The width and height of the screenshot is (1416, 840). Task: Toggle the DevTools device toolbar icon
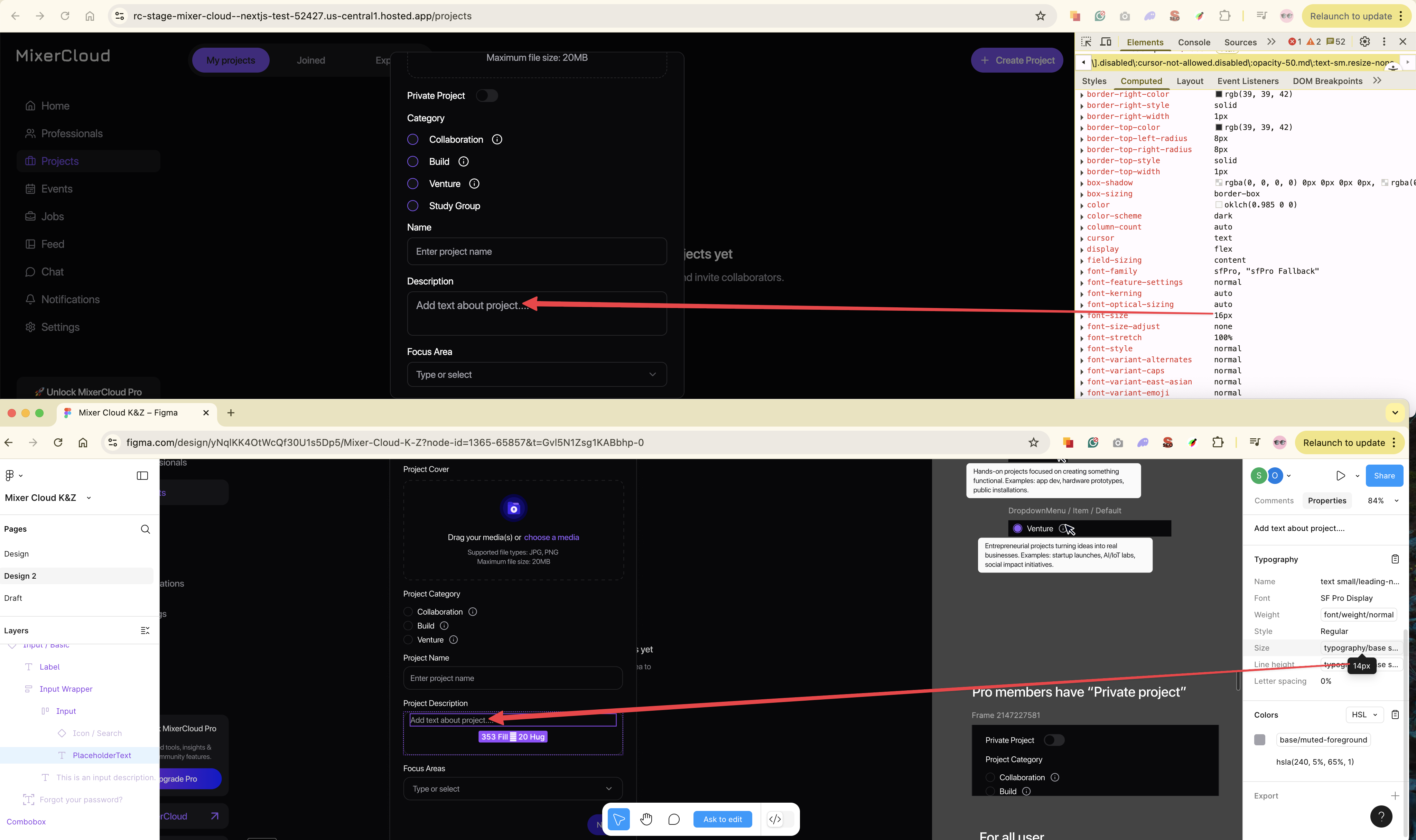tap(1105, 42)
